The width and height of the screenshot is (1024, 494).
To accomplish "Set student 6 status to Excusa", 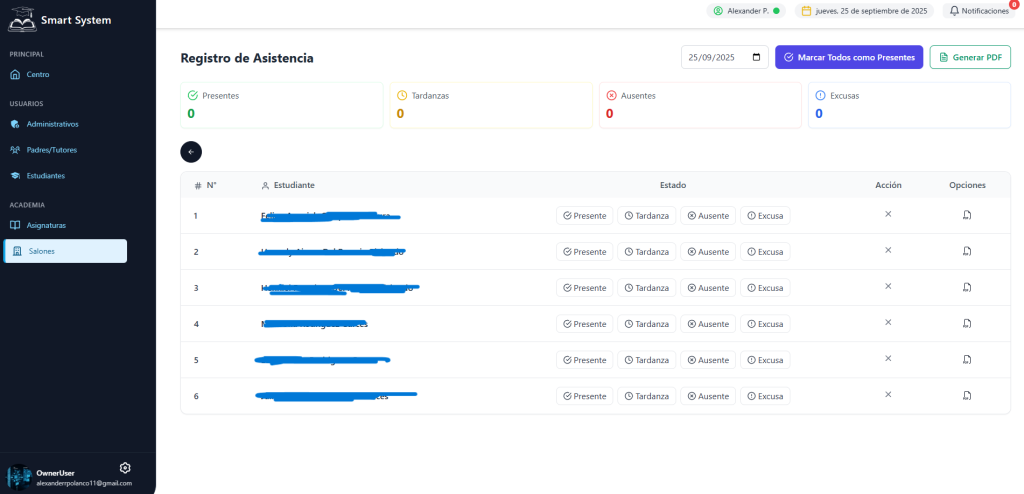I will pyautogui.click(x=765, y=396).
